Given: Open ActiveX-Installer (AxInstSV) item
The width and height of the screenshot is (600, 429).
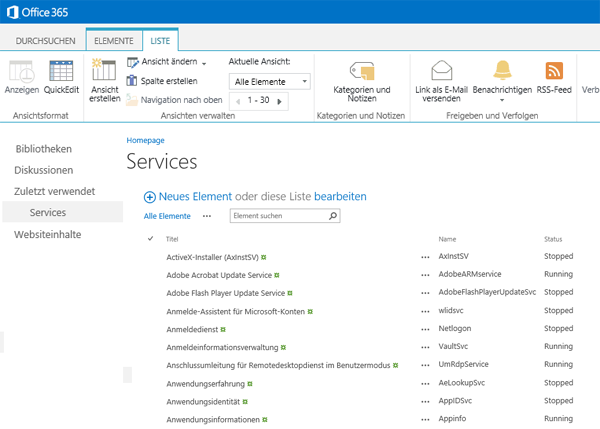Looking at the screenshot, I should (212, 257).
